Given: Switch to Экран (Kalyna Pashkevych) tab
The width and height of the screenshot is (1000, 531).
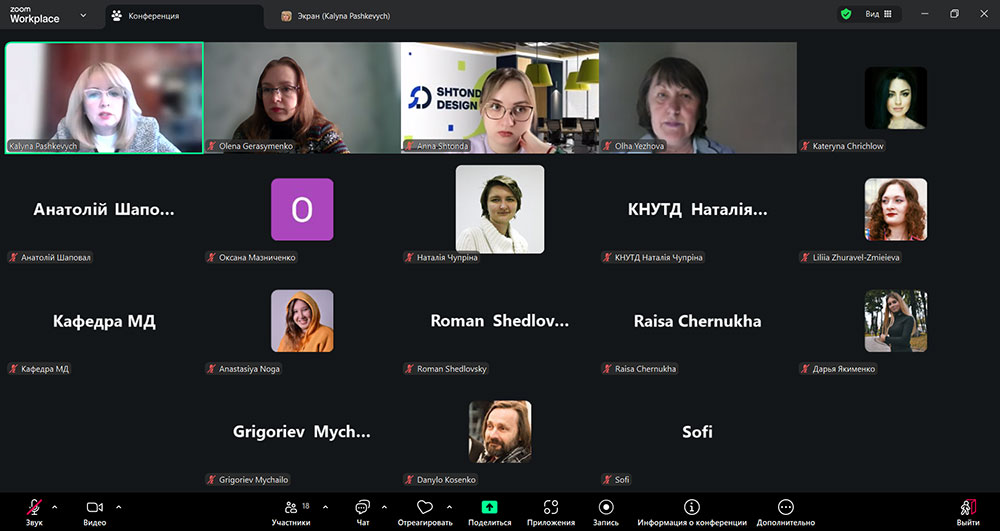Looking at the screenshot, I should (340, 16).
